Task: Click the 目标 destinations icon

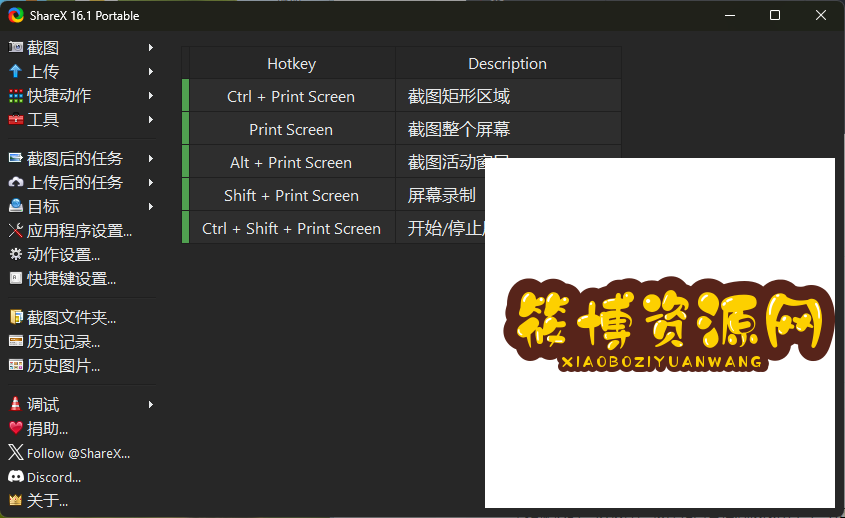Action: (x=16, y=206)
